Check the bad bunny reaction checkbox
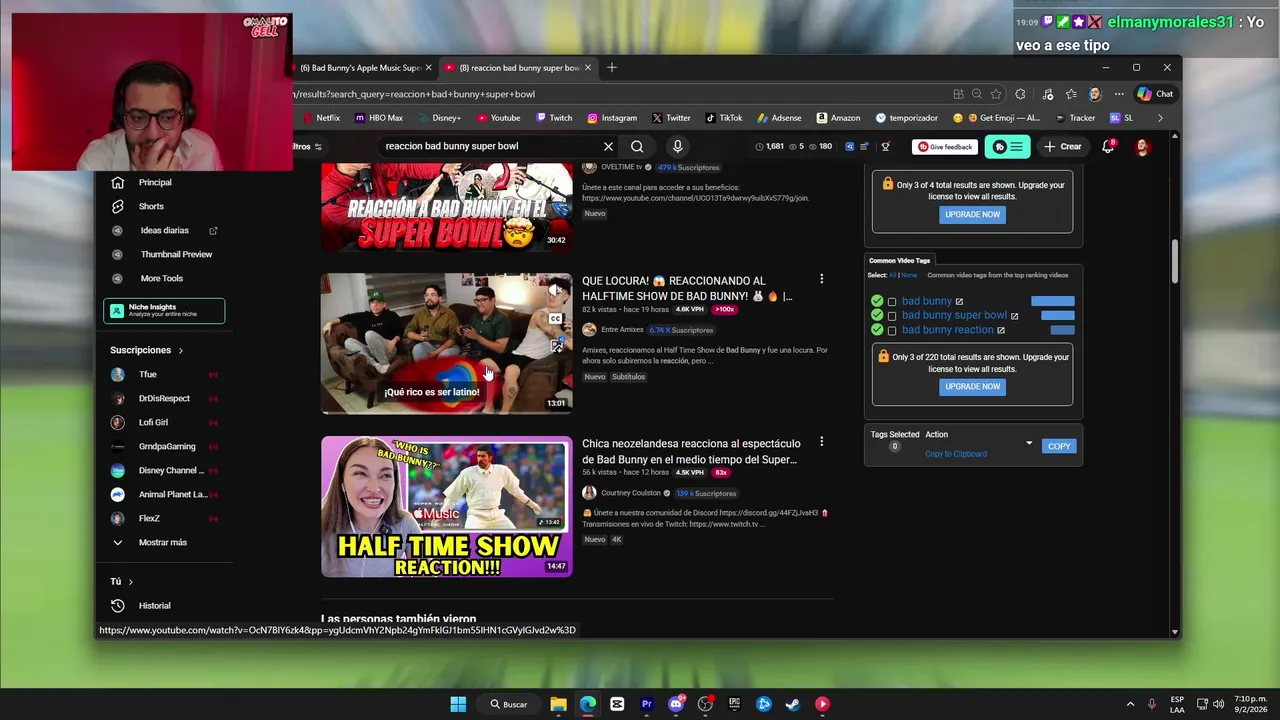 (892, 330)
